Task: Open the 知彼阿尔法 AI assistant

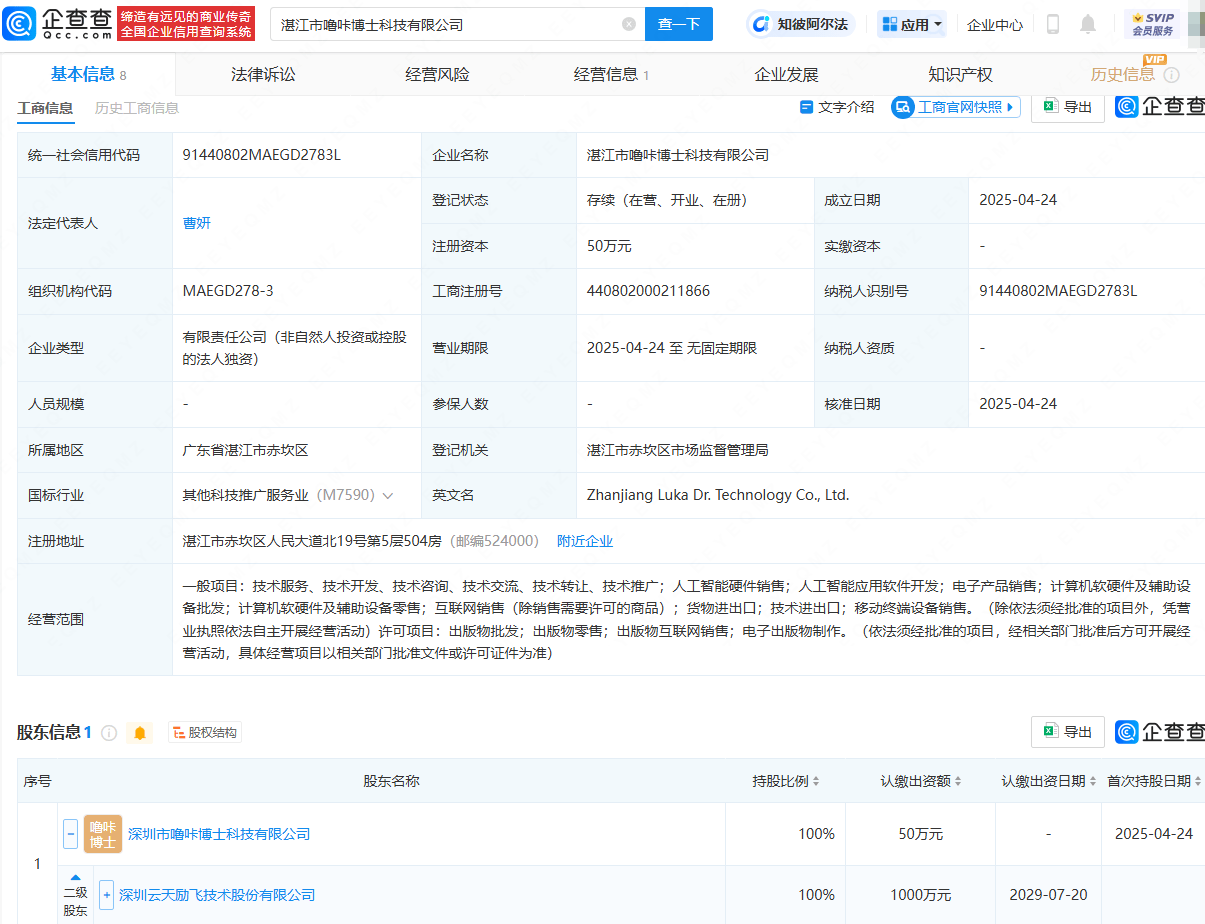Action: [802, 24]
